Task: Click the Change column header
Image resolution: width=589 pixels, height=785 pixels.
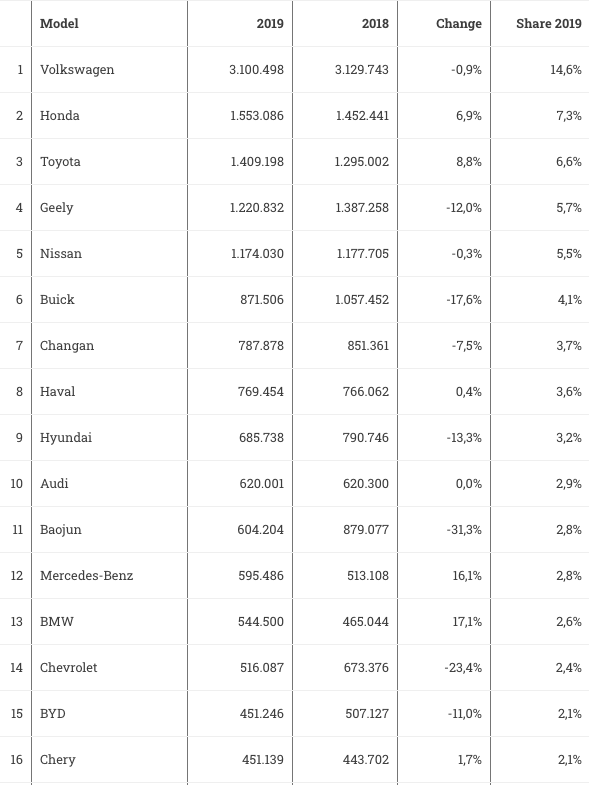Action: click(x=459, y=24)
